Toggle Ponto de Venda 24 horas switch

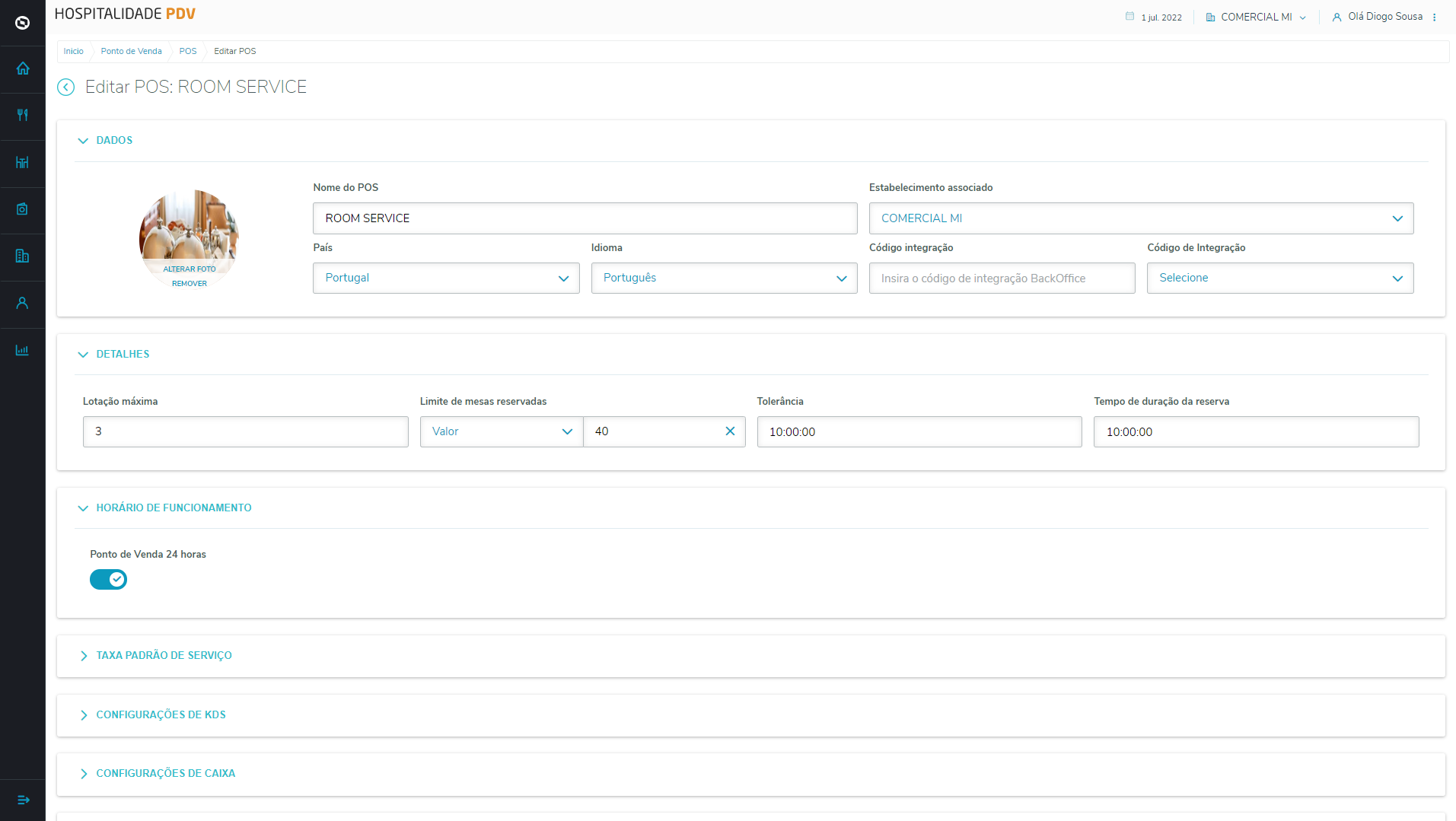[108, 580]
